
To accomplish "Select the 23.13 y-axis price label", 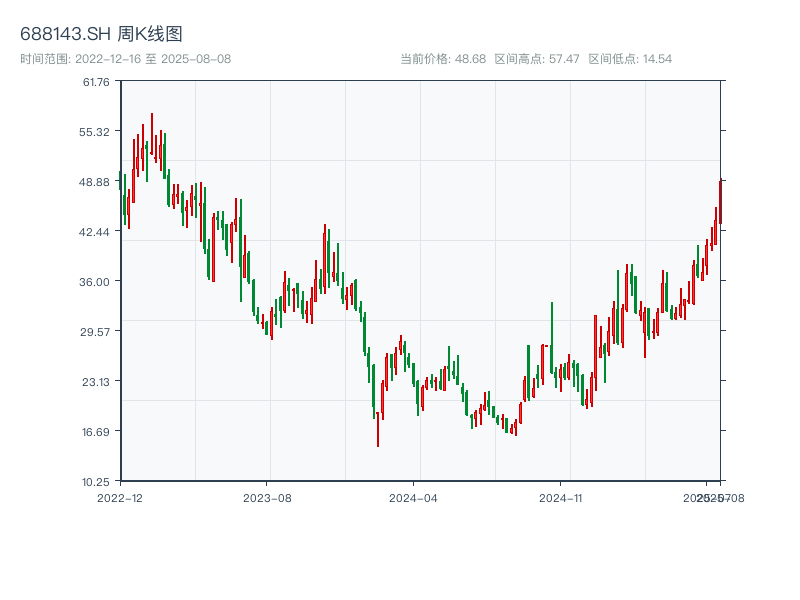I will click(97, 382).
